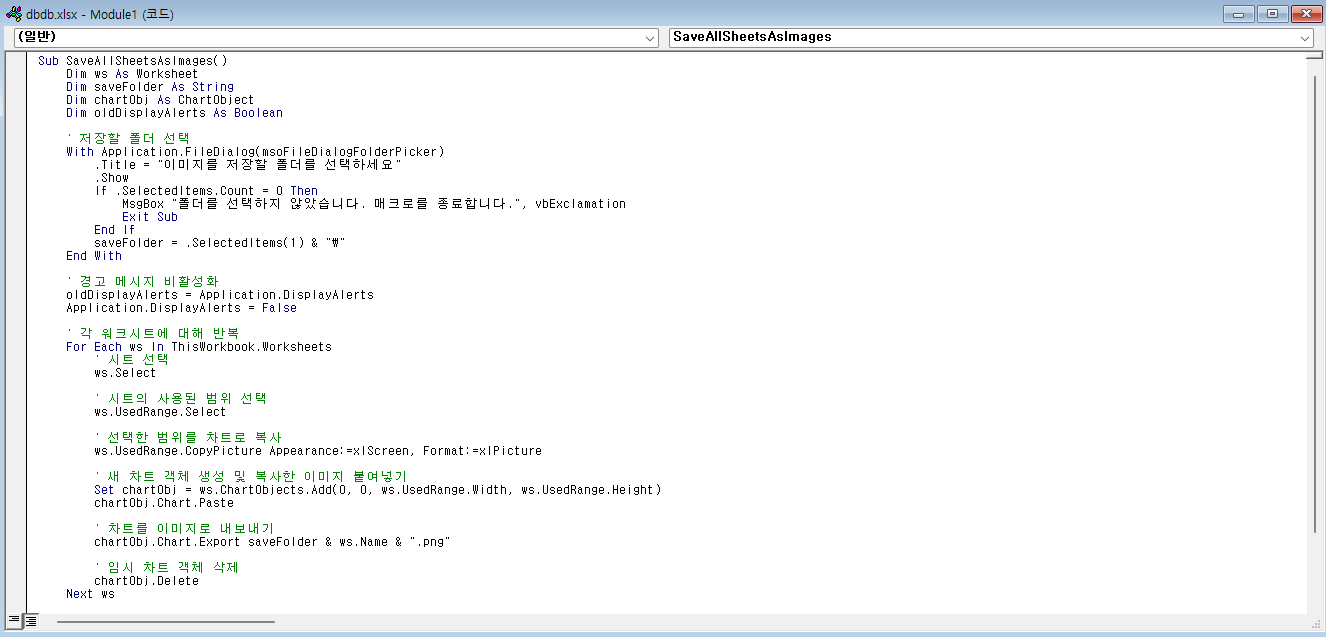Viewport: 1326px width, 637px height.
Task: Open the SaveAllSheetsAsImages procedure dropdown
Action: (991, 37)
